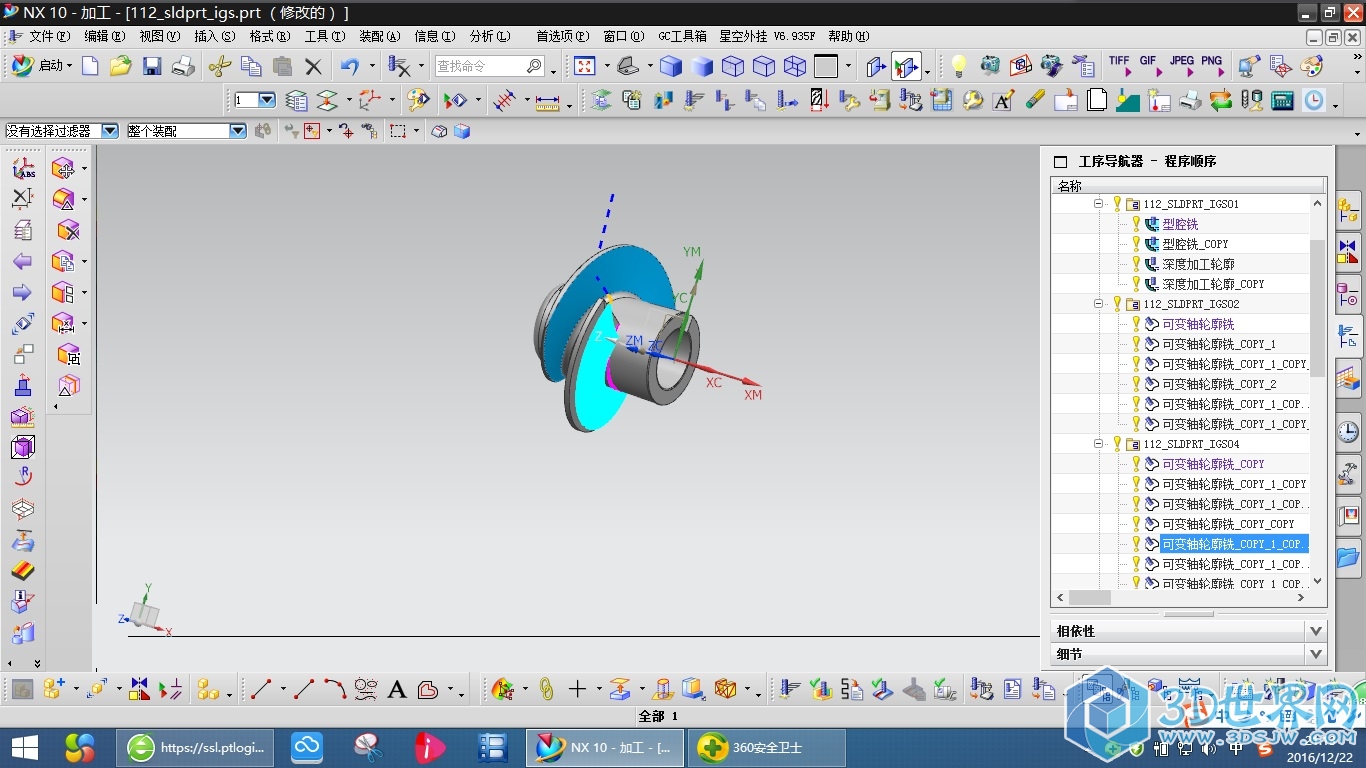This screenshot has width=1366, height=768.
Task: Export image as TIFF
Action: click(1119, 66)
